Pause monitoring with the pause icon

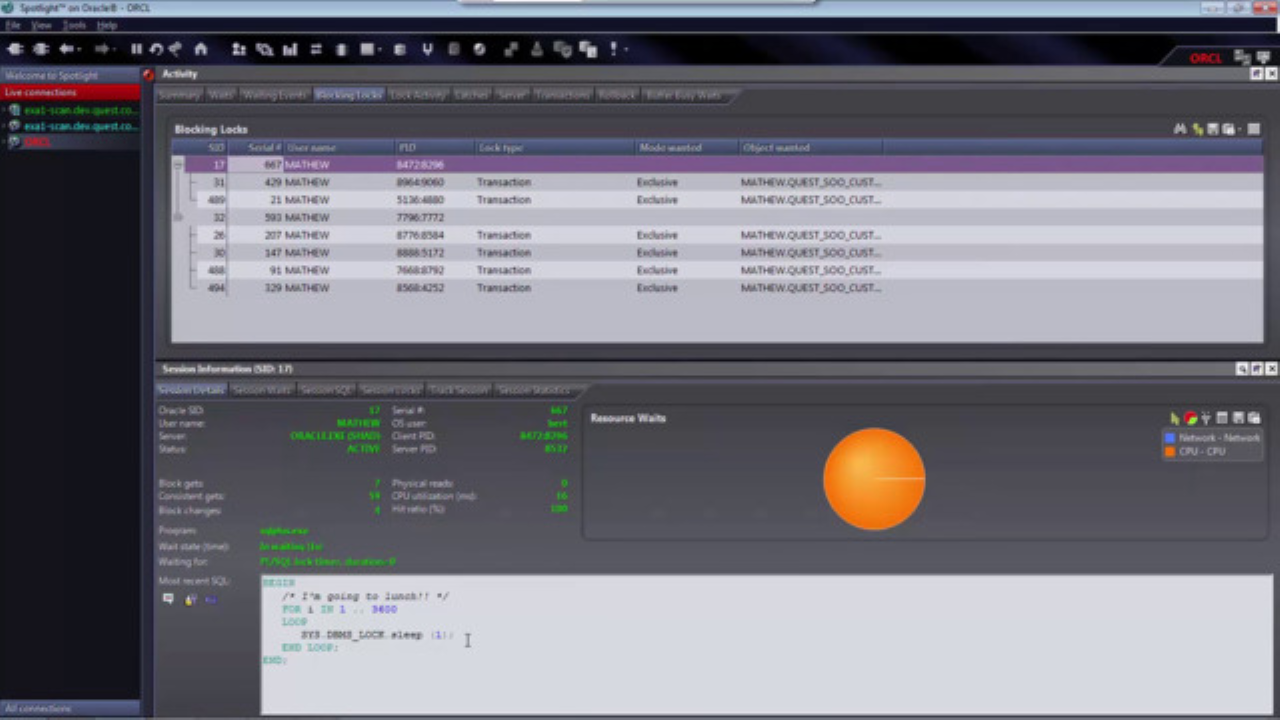point(137,49)
